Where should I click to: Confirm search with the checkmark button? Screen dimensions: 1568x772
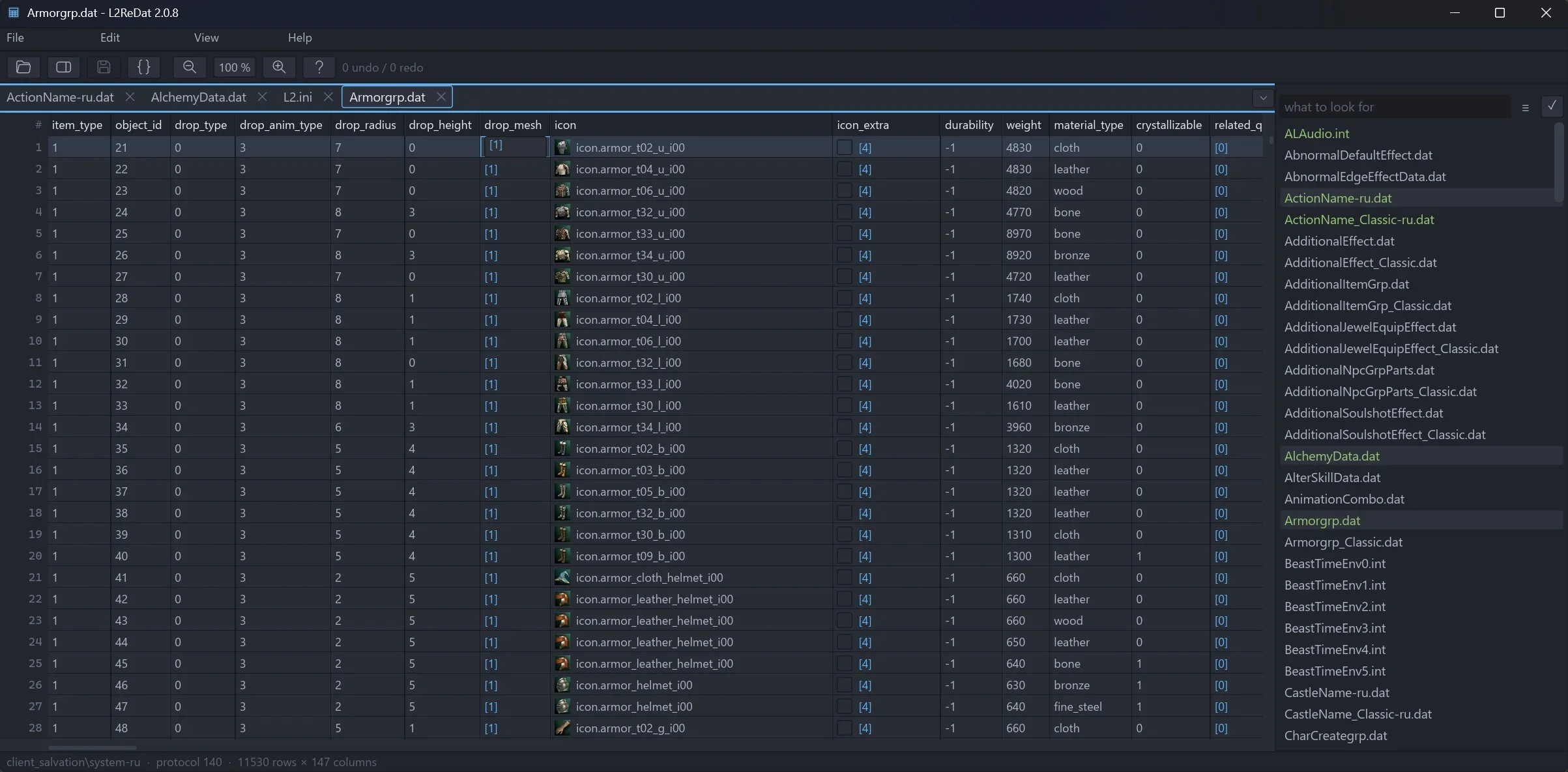tap(1552, 106)
